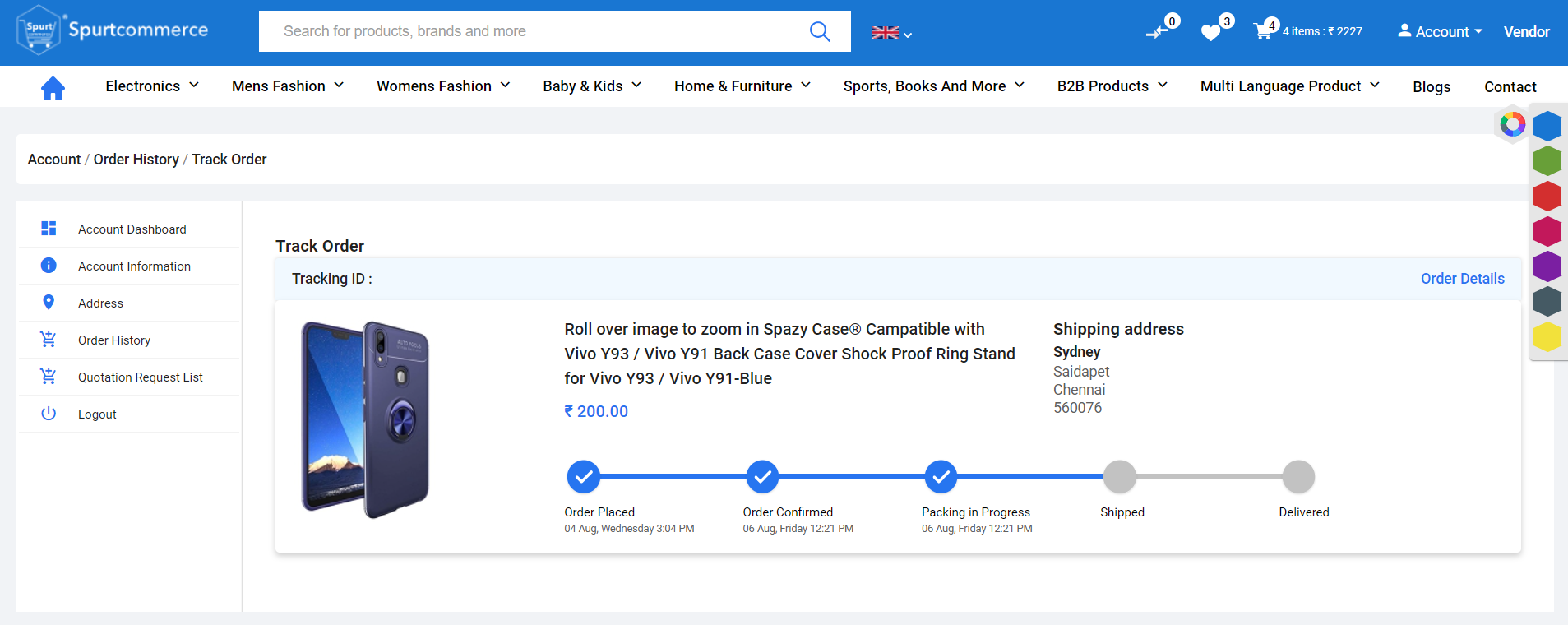Viewport: 1568px width, 625px height.
Task: Open the Contact menu item
Action: click(1510, 87)
